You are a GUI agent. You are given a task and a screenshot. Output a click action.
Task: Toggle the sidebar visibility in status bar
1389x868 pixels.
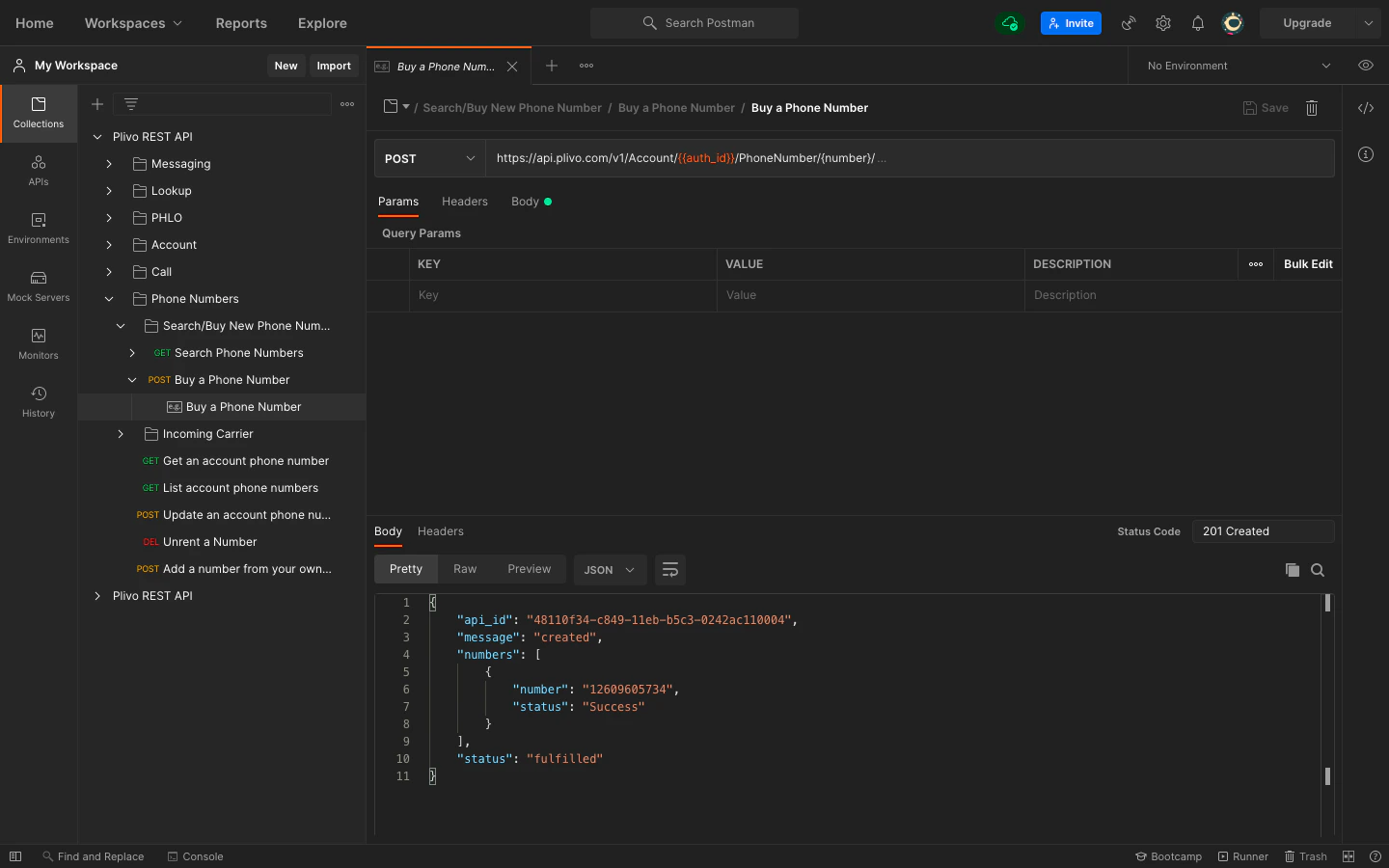(15, 856)
